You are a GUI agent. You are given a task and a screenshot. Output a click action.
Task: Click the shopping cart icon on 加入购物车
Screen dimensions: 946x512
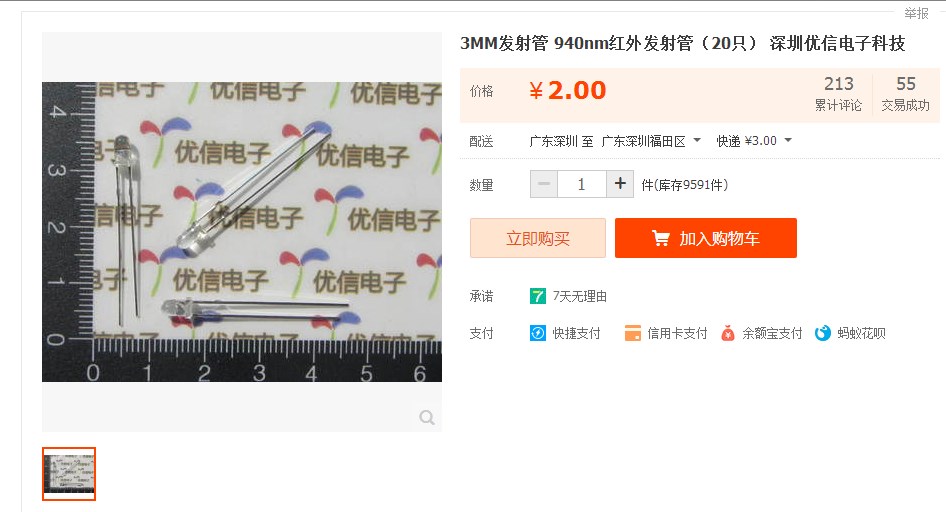tap(661, 238)
